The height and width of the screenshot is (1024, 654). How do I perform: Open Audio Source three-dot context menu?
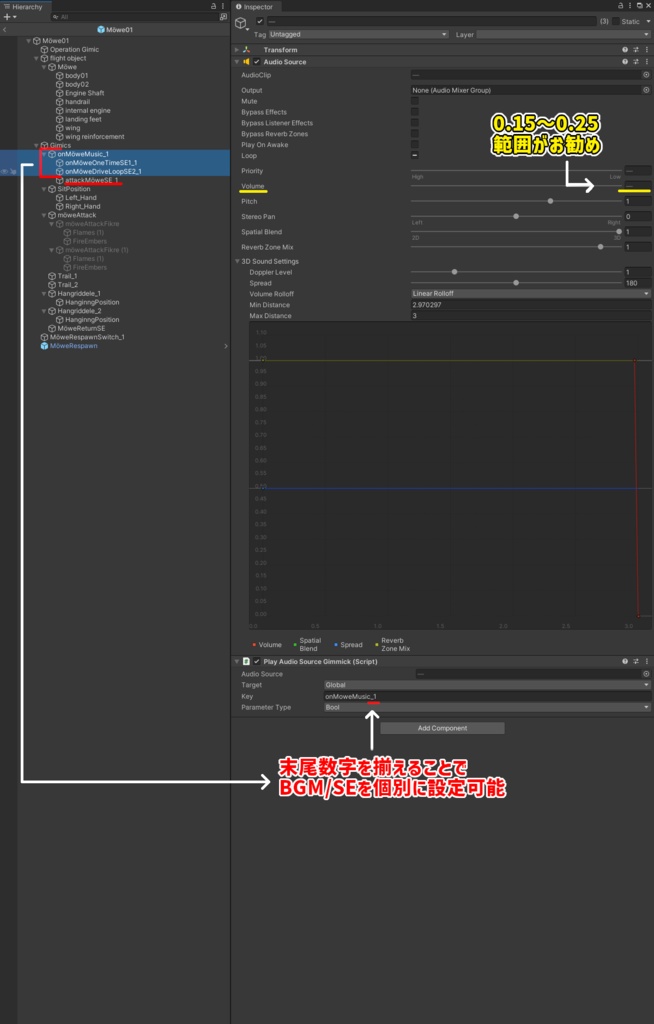click(647, 62)
